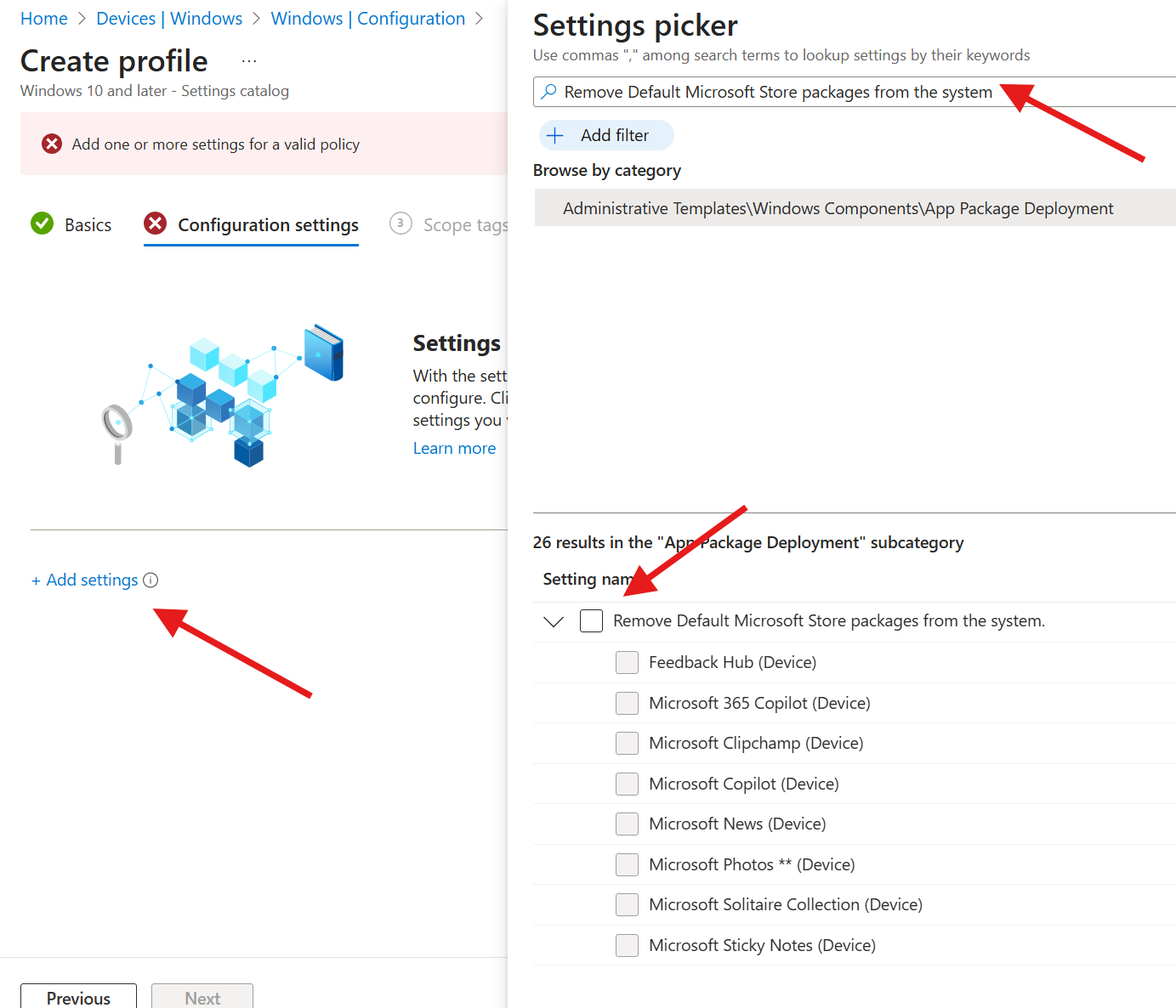Click the green checkmark on the Basics step

tap(42, 224)
